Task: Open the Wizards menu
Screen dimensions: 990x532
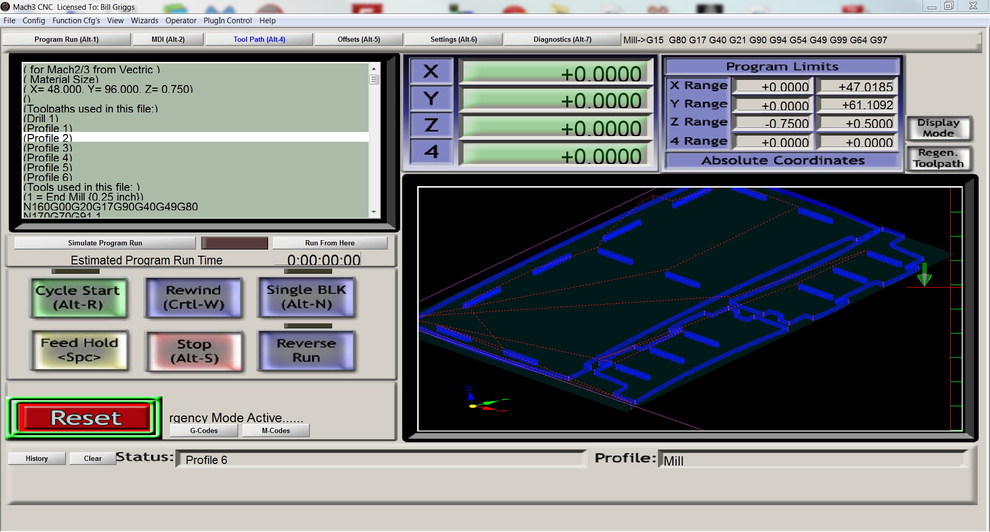Action: [x=144, y=20]
